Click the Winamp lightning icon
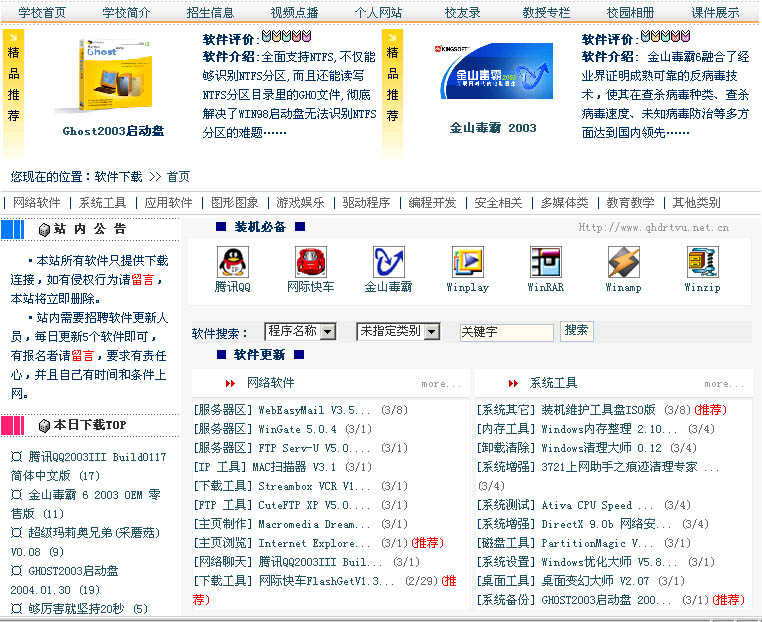 point(623,262)
